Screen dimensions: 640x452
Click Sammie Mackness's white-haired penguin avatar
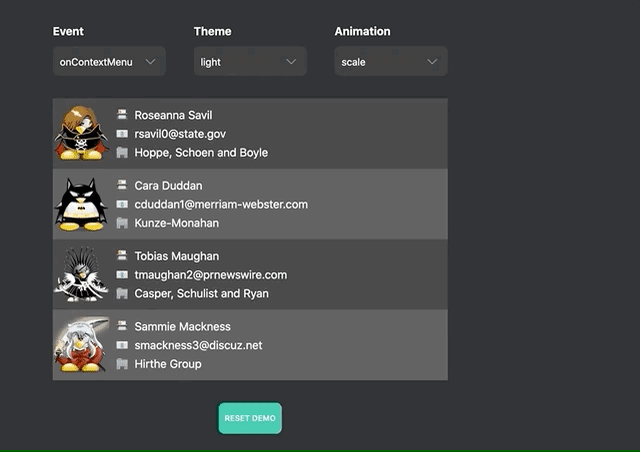[x=81, y=345]
